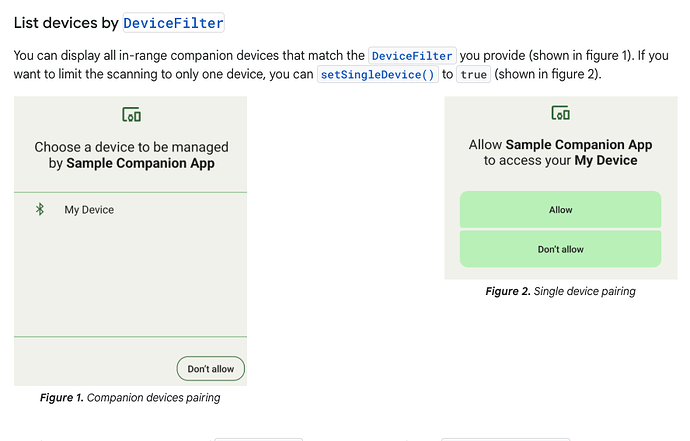Click the Bluetooth icon beside My Device
The height and width of the screenshot is (441, 690).
(x=40, y=209)
